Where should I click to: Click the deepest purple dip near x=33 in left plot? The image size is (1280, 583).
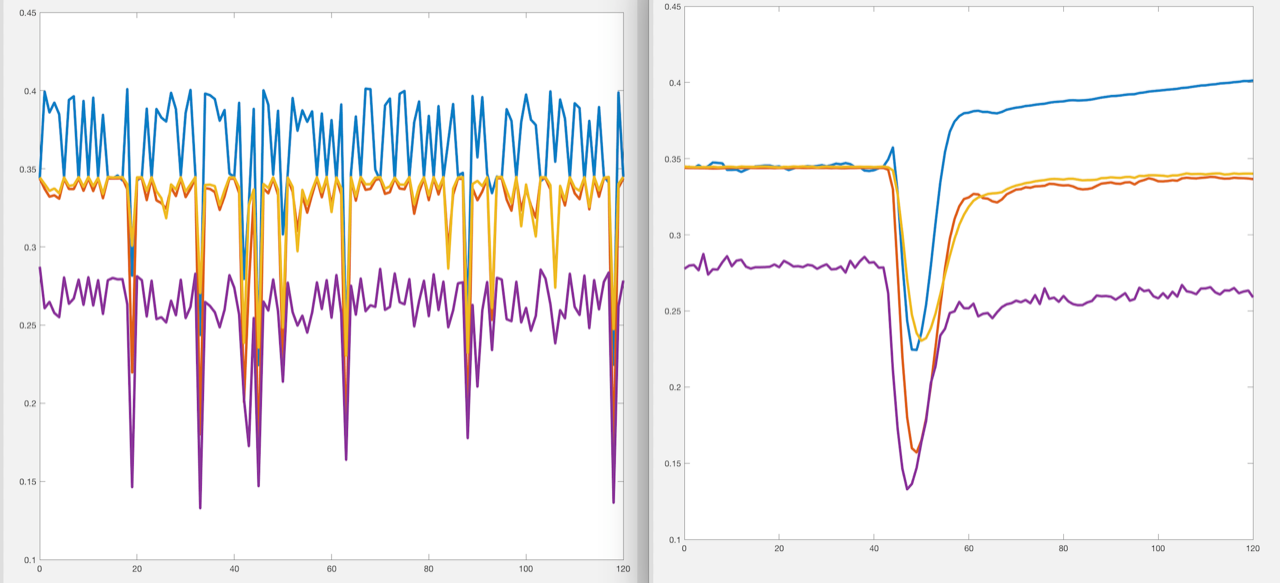pyautogui.click(x=200, y=507)
